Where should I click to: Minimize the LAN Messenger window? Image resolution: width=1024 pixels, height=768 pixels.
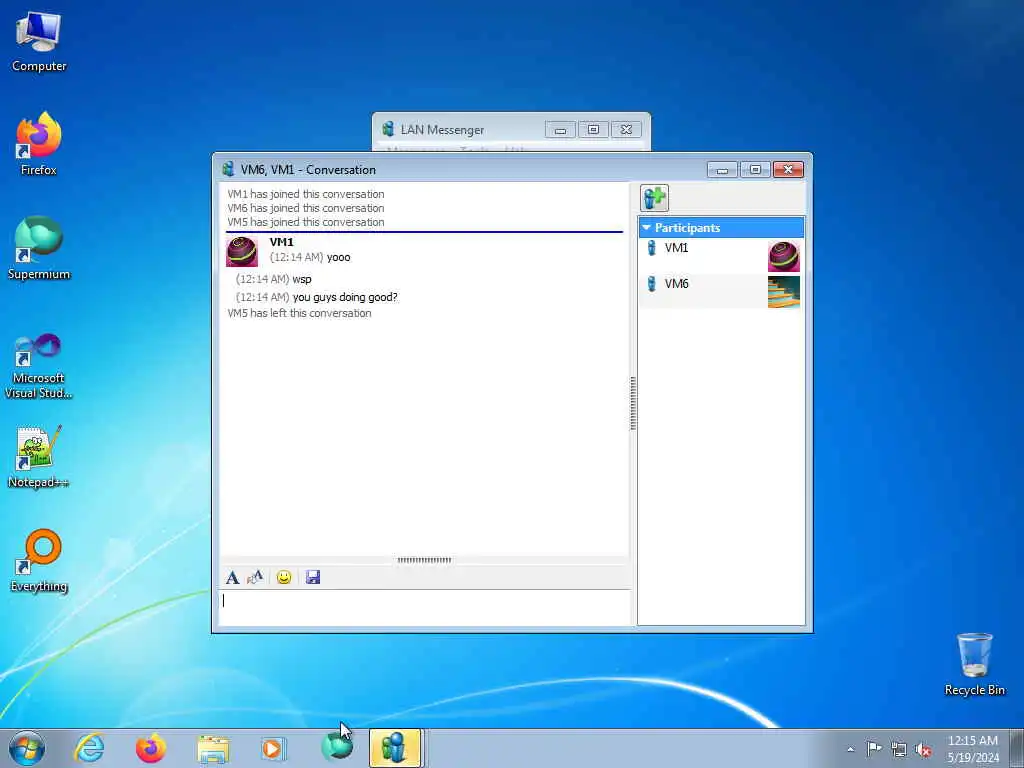click(560, 130)
